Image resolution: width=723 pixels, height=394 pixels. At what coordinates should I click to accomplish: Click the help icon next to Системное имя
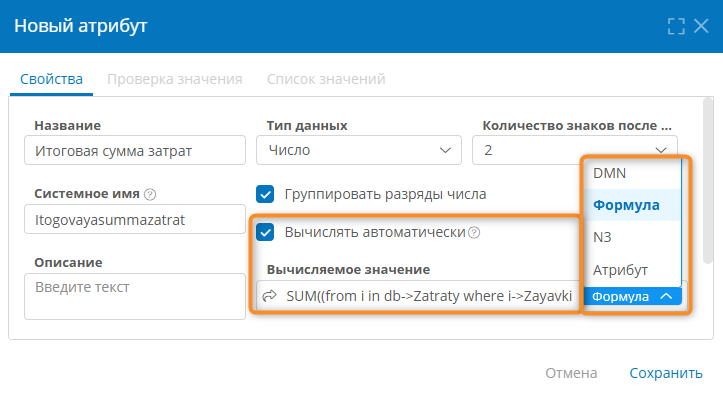pos(150,195)
